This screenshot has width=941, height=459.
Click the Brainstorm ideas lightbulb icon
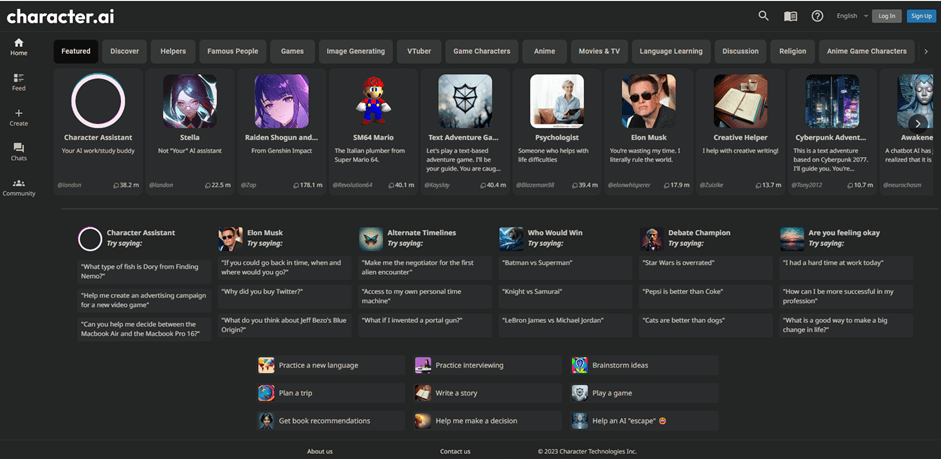pyautogui.click(x=580, y=365)
